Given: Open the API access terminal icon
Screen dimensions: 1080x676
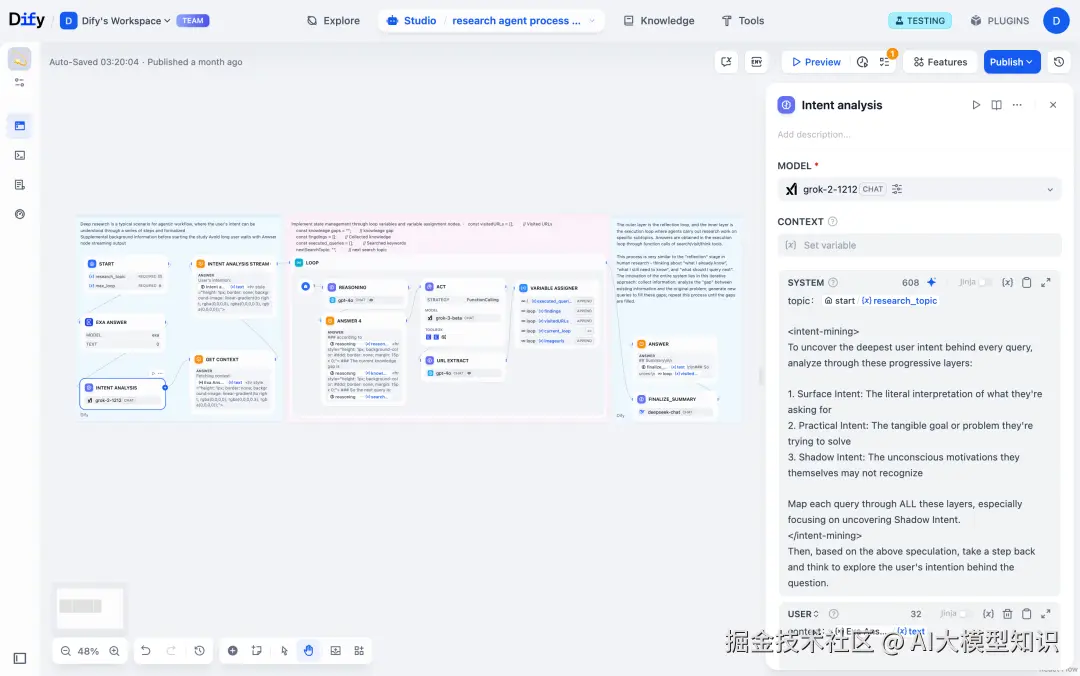Looking at the screenshot, I should point(20,156).
